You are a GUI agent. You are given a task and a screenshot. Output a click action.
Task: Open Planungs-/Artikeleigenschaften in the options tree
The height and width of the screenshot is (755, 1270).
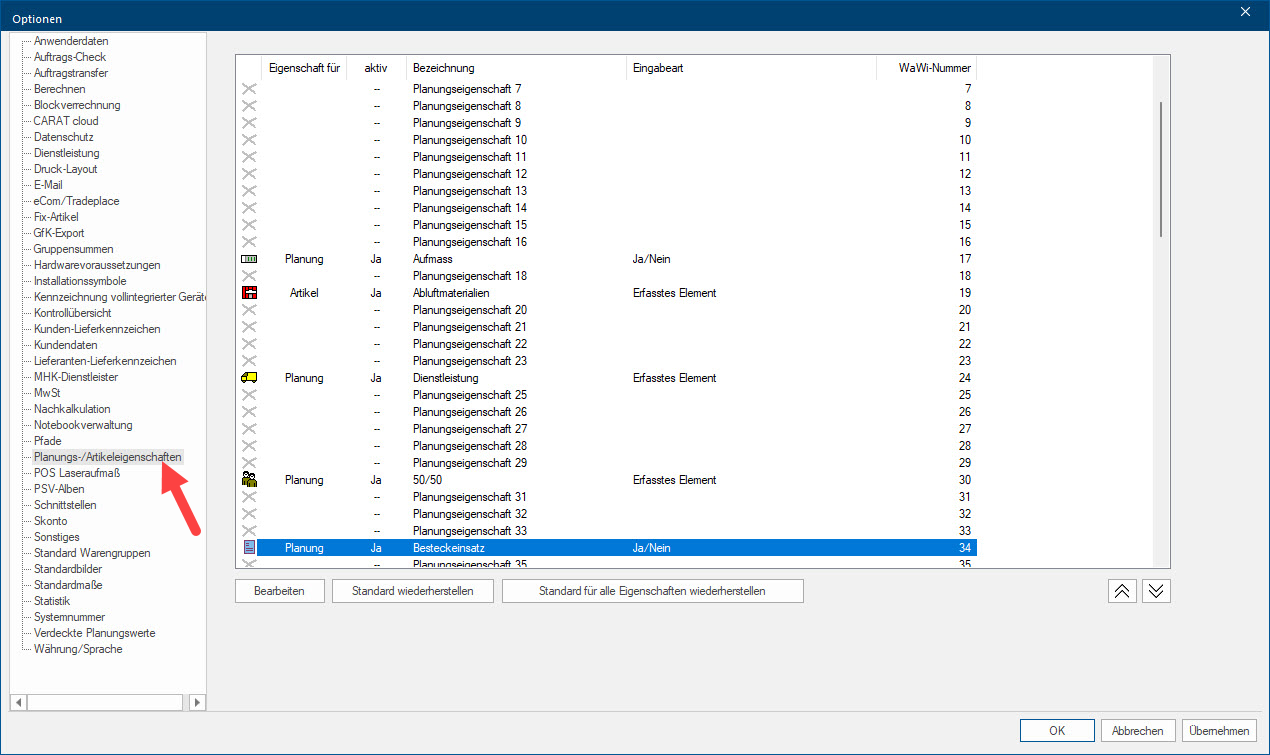(x=108, y=457)
